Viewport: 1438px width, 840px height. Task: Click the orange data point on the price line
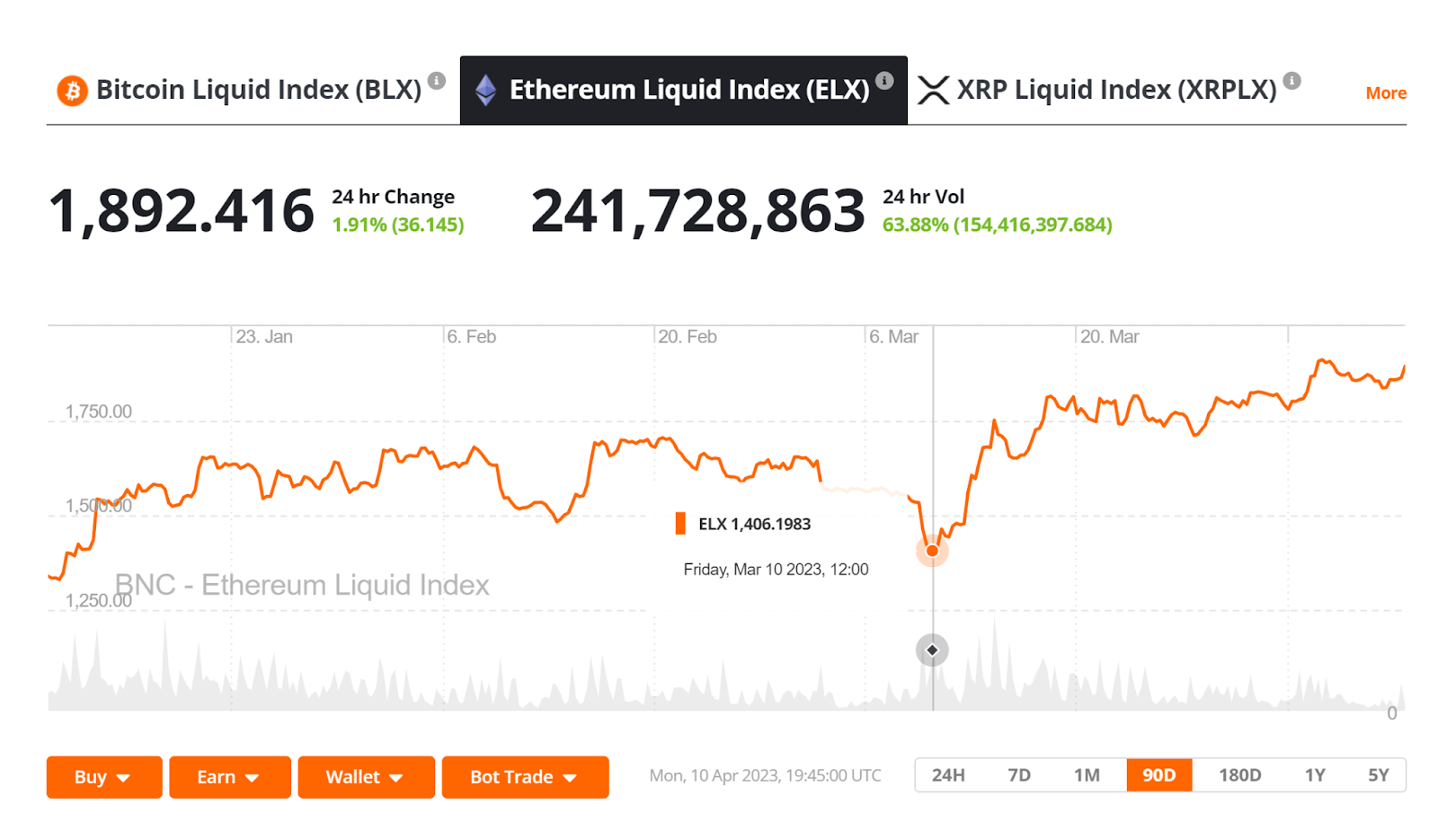pos(932,551)
